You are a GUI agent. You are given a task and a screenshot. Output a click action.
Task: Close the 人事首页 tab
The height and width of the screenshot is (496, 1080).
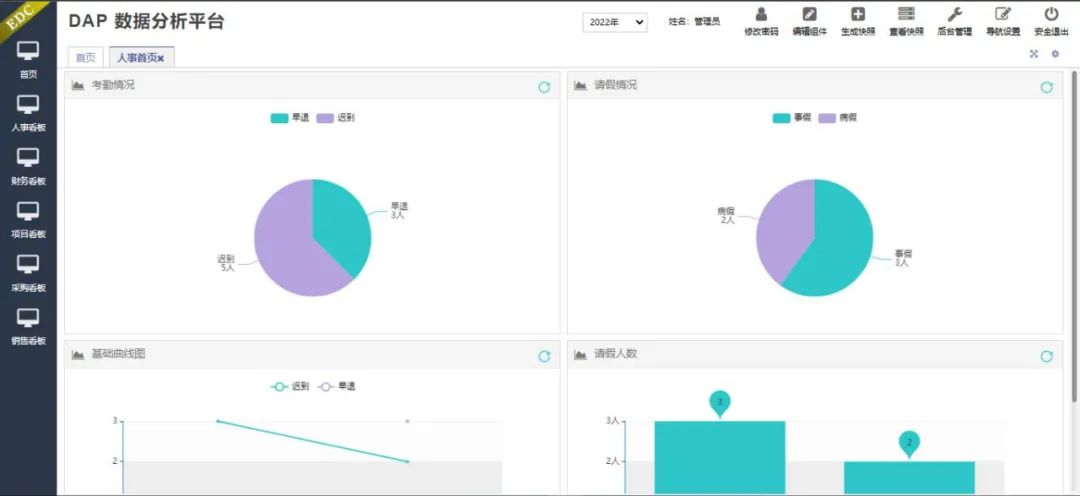click(x=160, y=59)
